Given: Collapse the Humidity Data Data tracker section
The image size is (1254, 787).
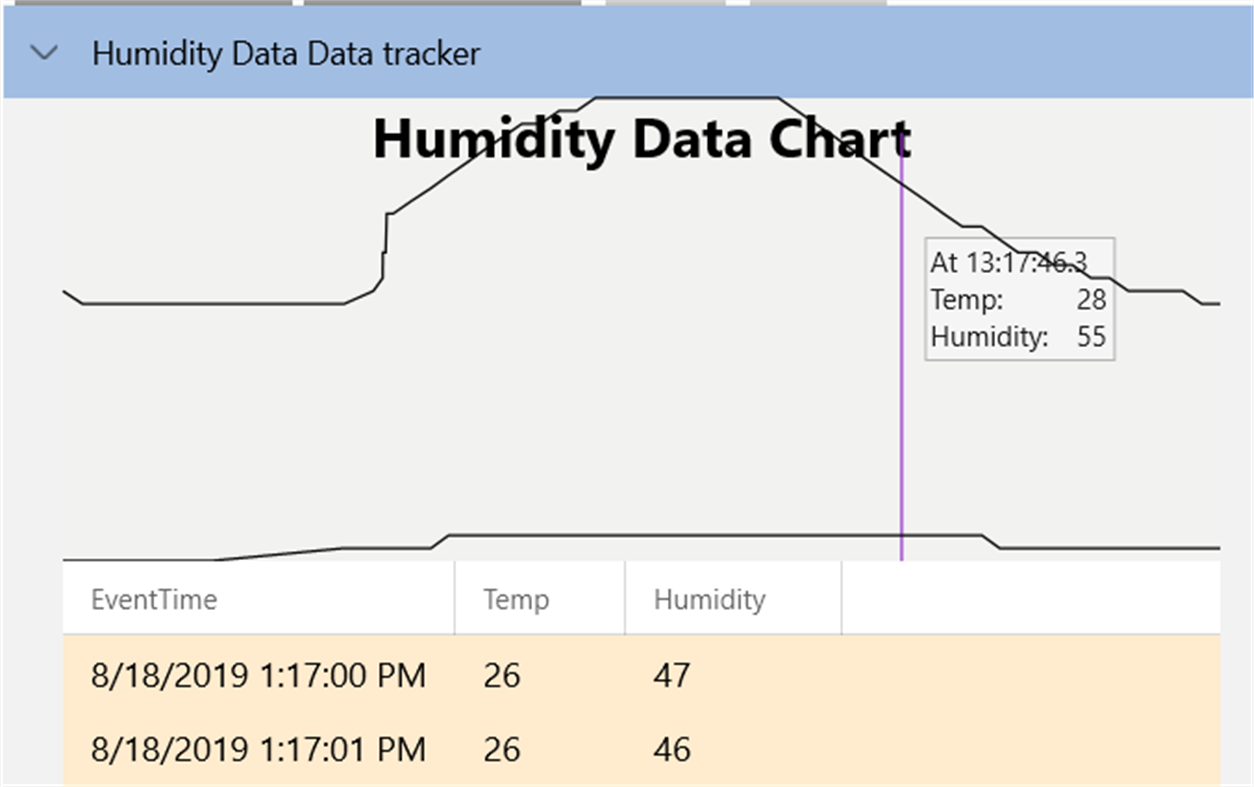Looking at the screenshot, I should pos(45,53).
